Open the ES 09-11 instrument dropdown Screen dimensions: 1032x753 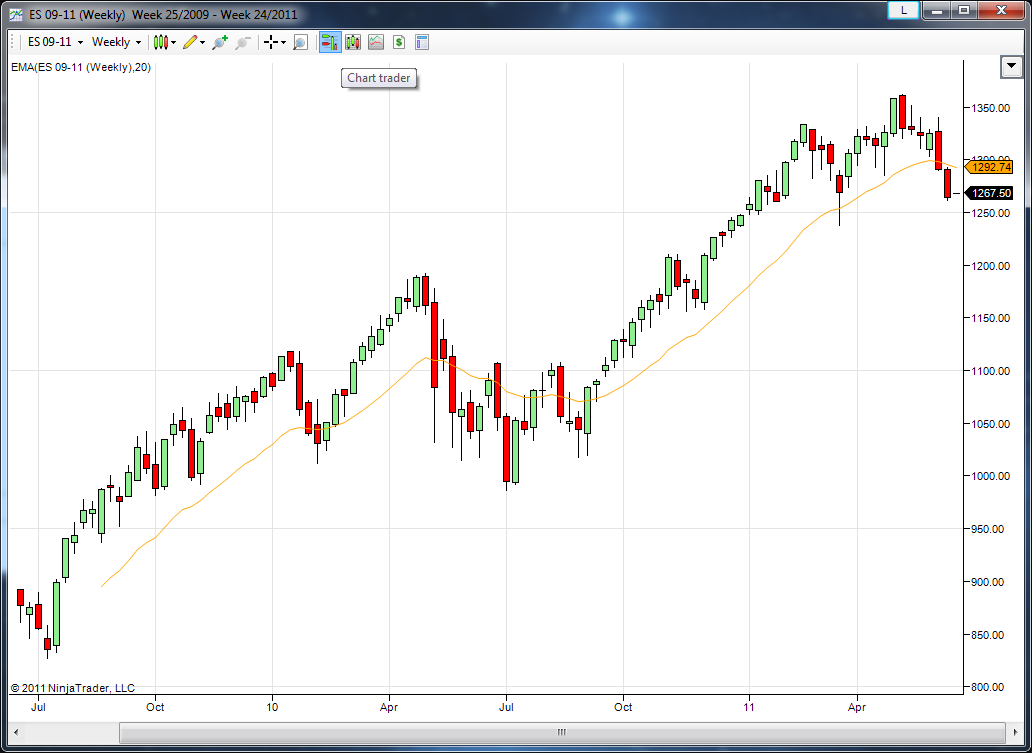55,42
